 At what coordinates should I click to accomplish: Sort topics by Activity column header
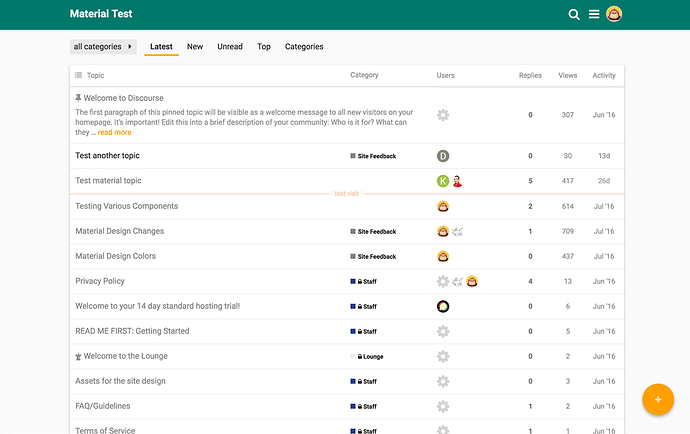(603, 75)
